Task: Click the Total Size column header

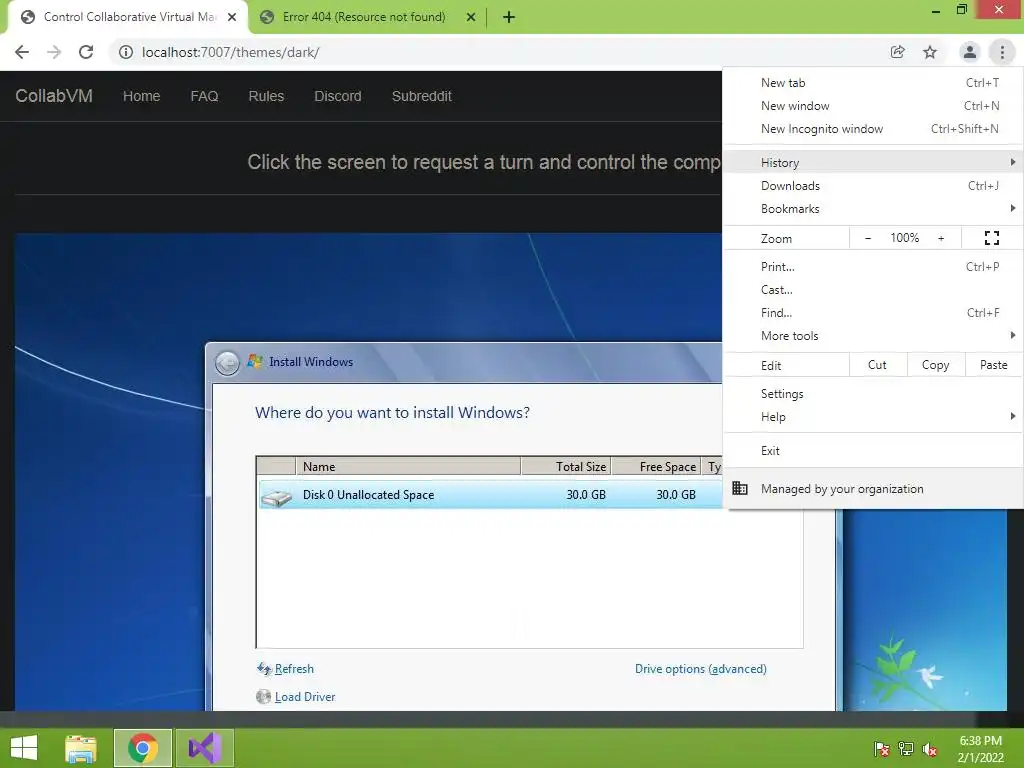Action: pos(566,466)
